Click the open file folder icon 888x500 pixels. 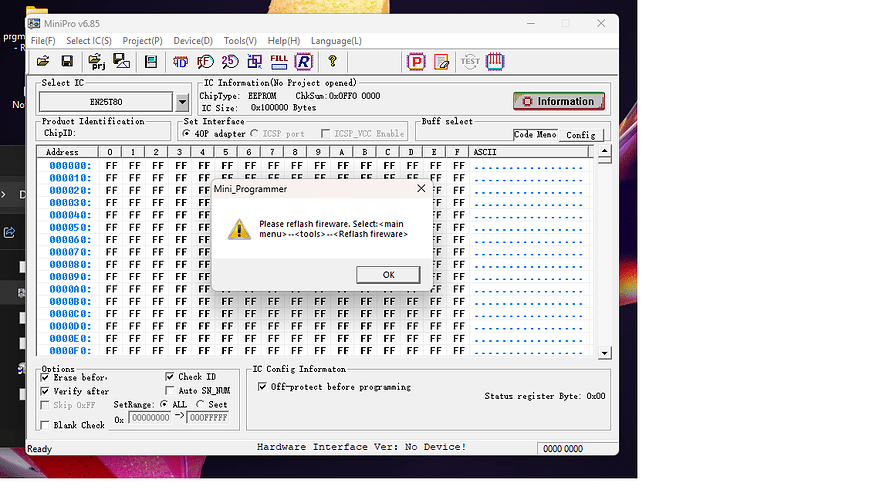click(43, 61)
